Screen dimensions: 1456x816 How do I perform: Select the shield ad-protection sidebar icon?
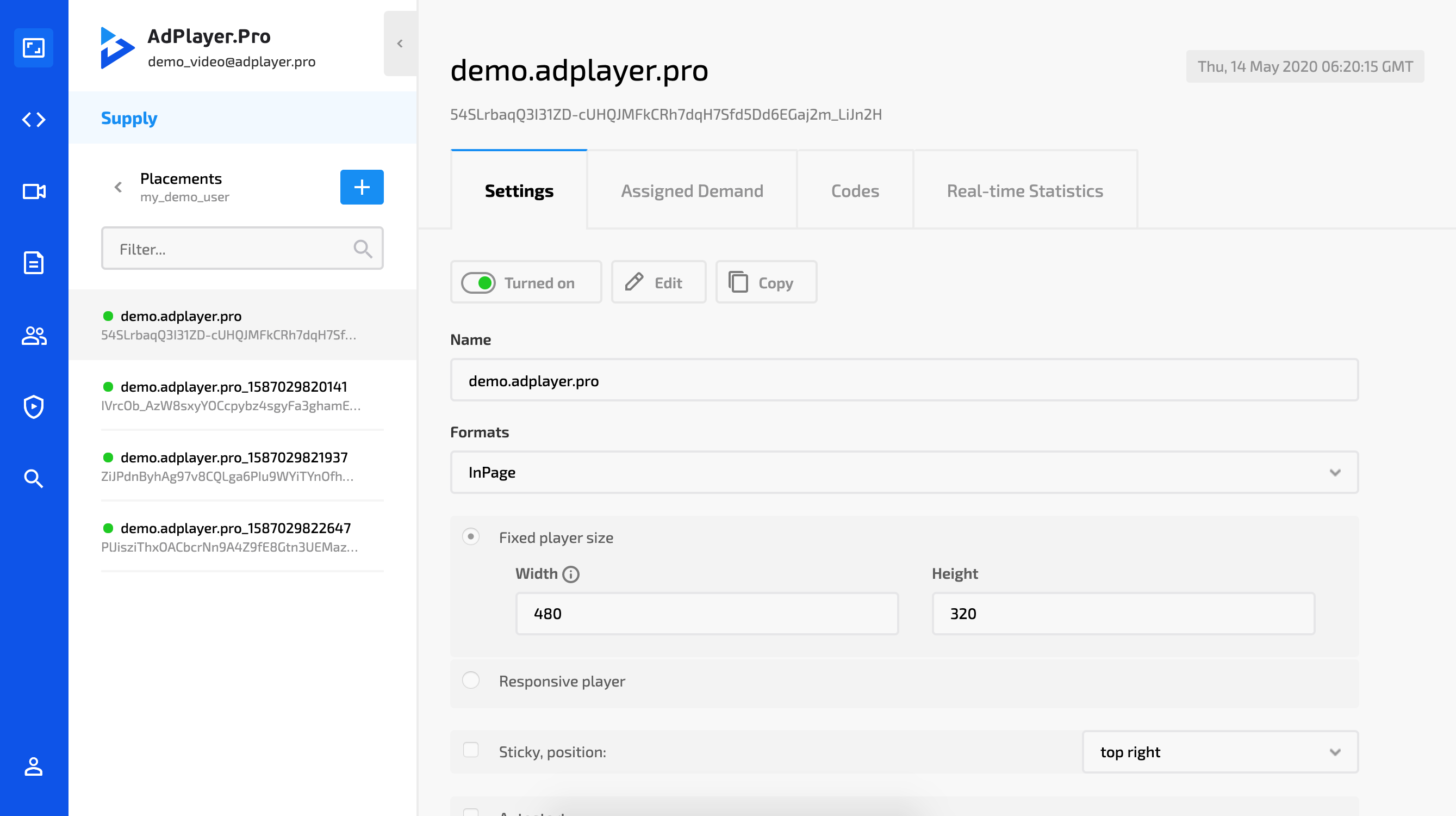[x=33, y=407]
